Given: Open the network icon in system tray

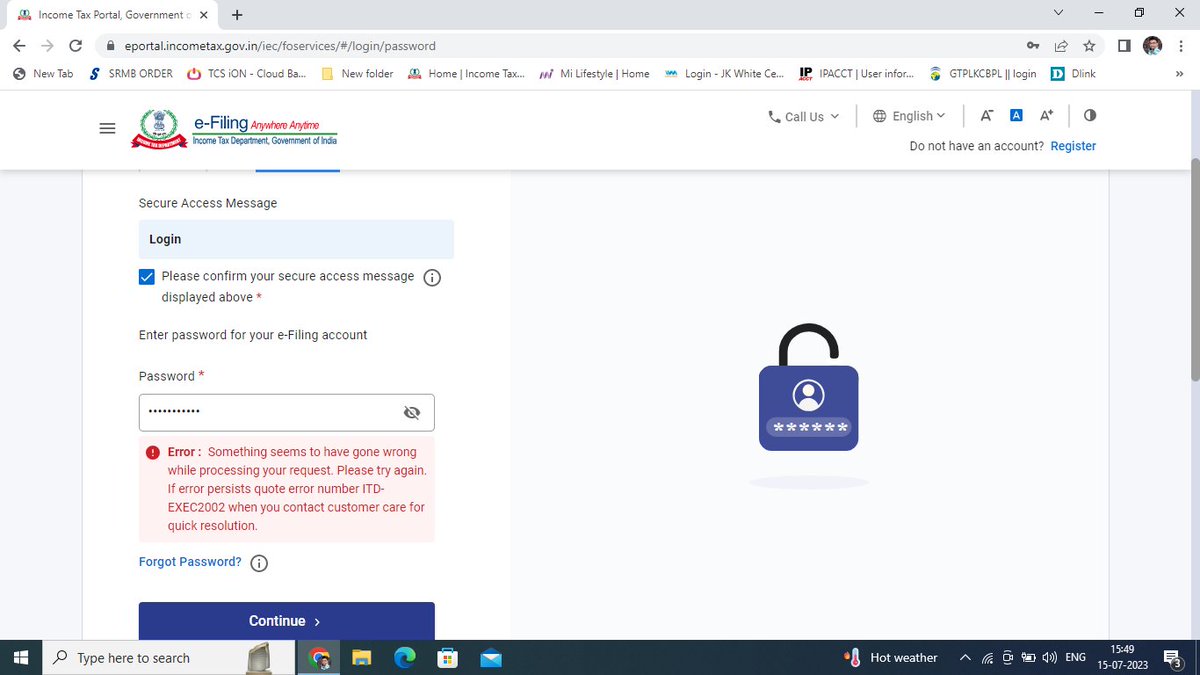Looking at the screenshot, I should pyautogui.click(x=987, y=658).
